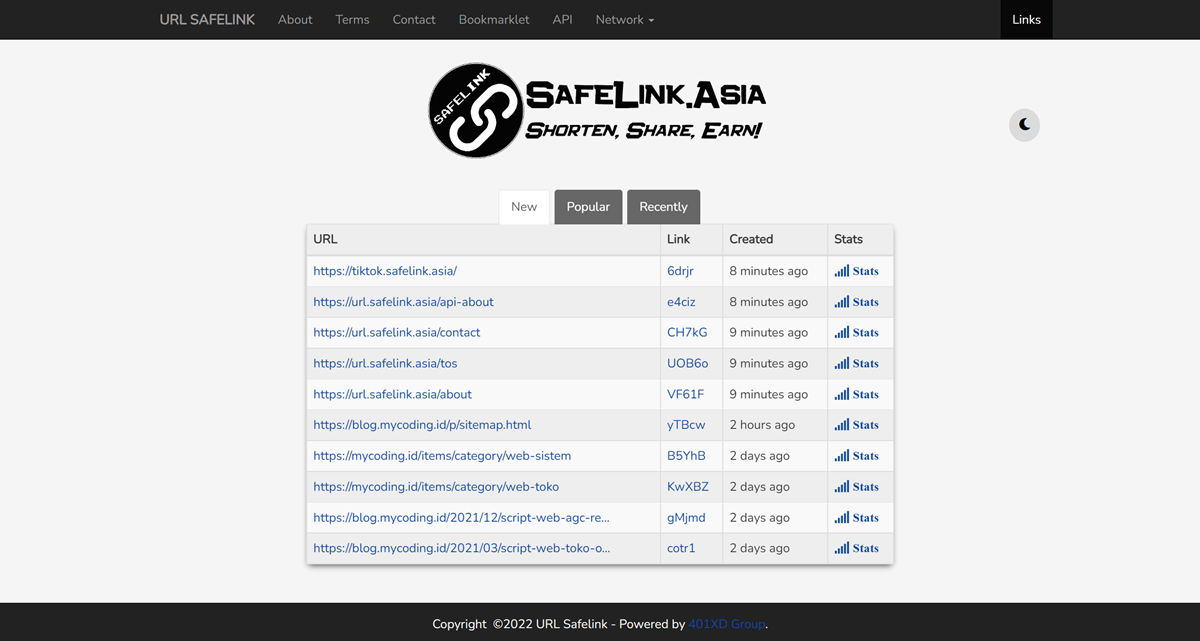Click the Links button in the navbar
This screenshot has width=1200, height=641.
(x=1026, y=19)
